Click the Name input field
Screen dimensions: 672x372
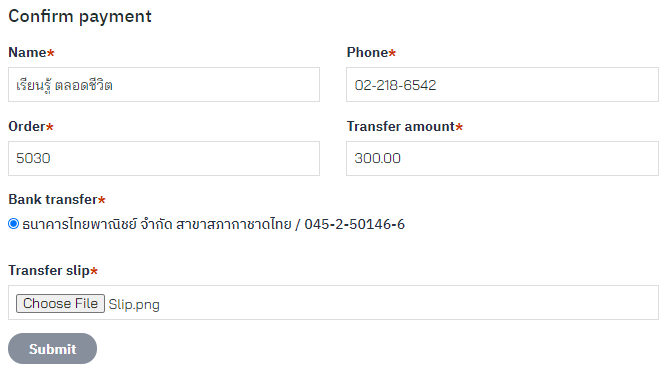[164, 84]
